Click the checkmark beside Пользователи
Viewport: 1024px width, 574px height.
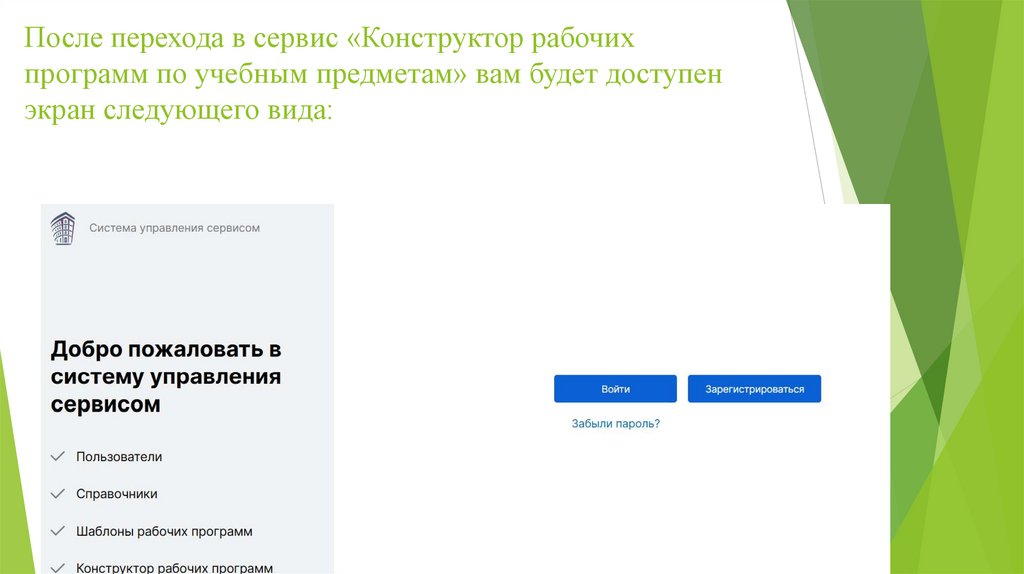tap(57, 456)
